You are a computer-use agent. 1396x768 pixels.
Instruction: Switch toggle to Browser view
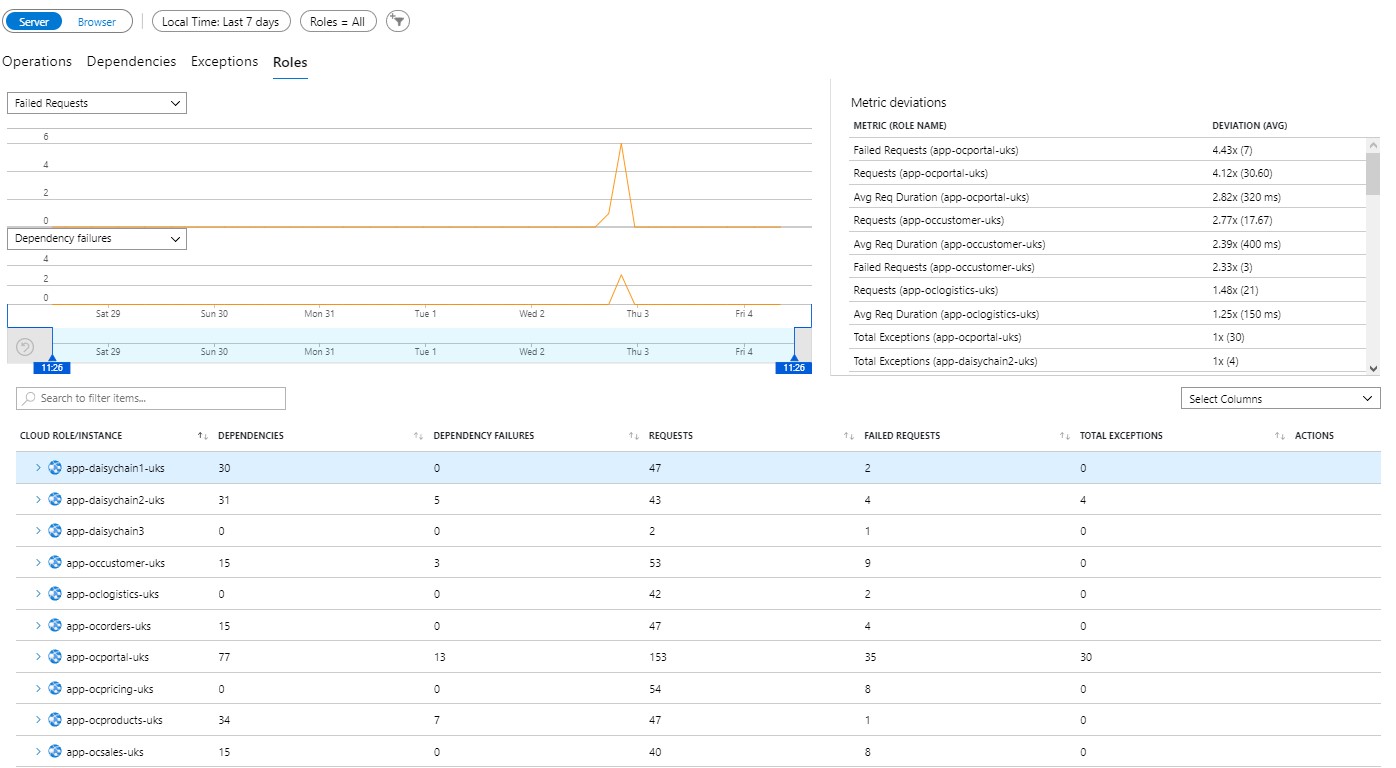(97, 21)
